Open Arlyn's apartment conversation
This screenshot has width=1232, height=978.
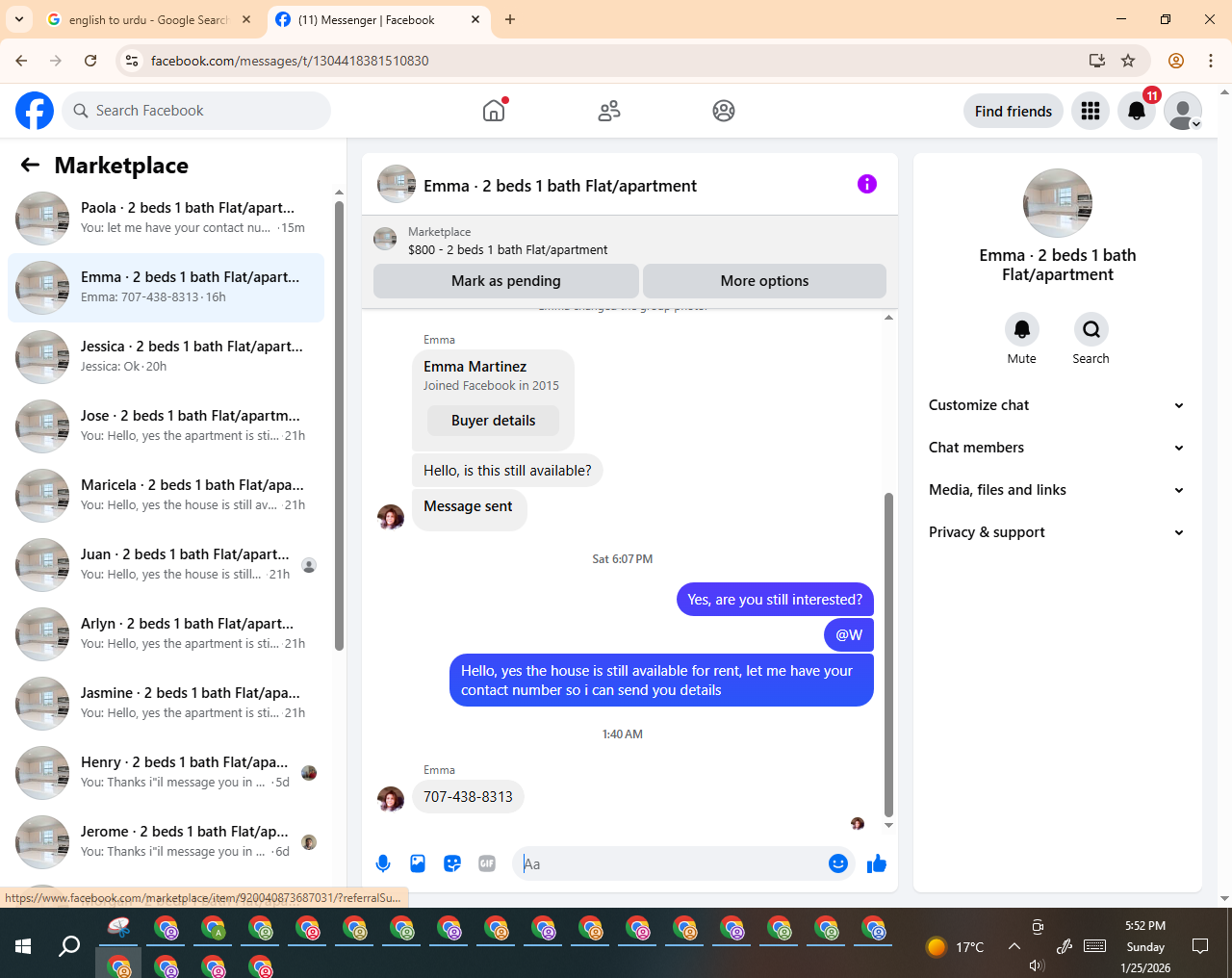(x=166, y=634)
